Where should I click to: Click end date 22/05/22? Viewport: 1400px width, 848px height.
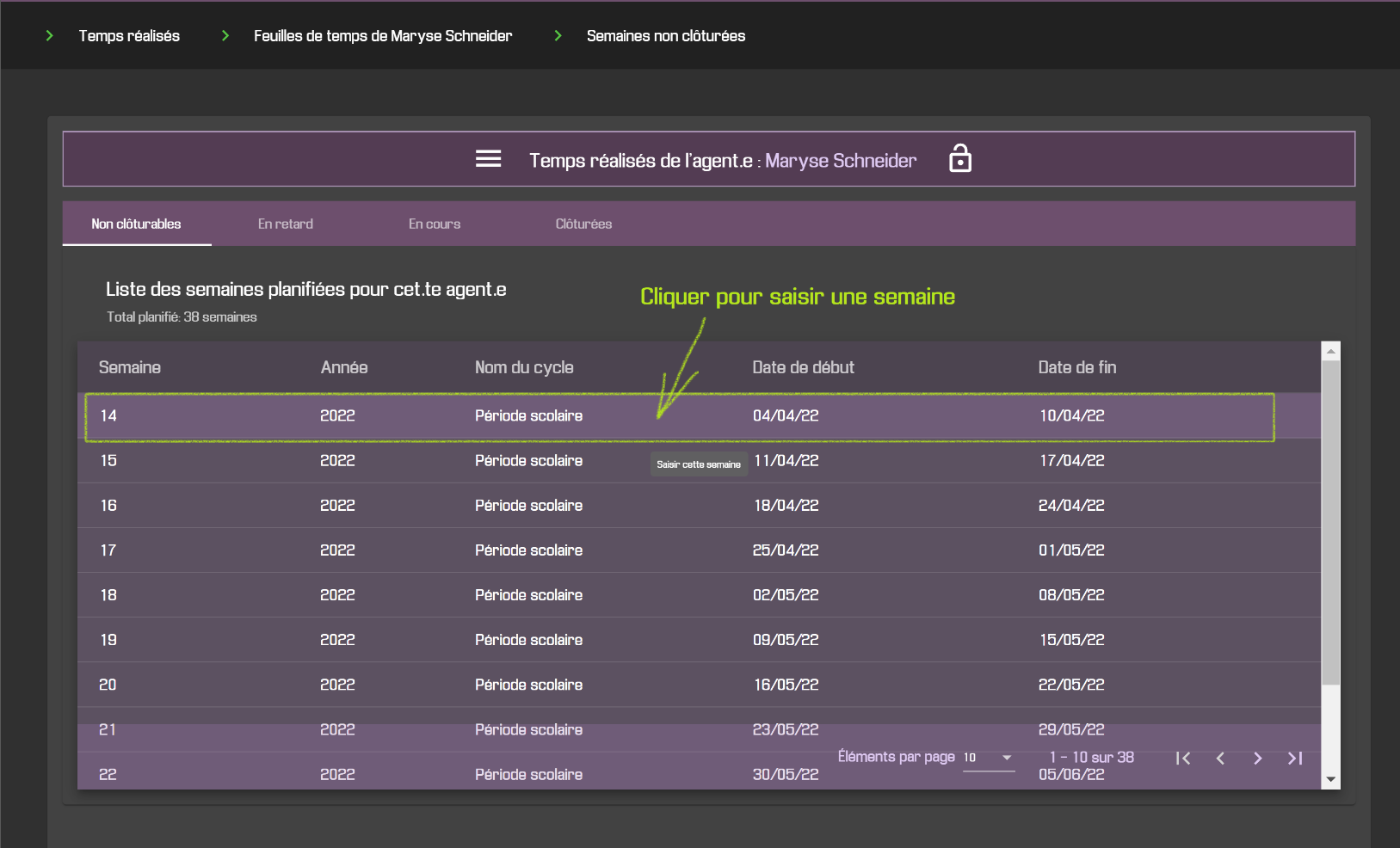tap(1071, 685)
